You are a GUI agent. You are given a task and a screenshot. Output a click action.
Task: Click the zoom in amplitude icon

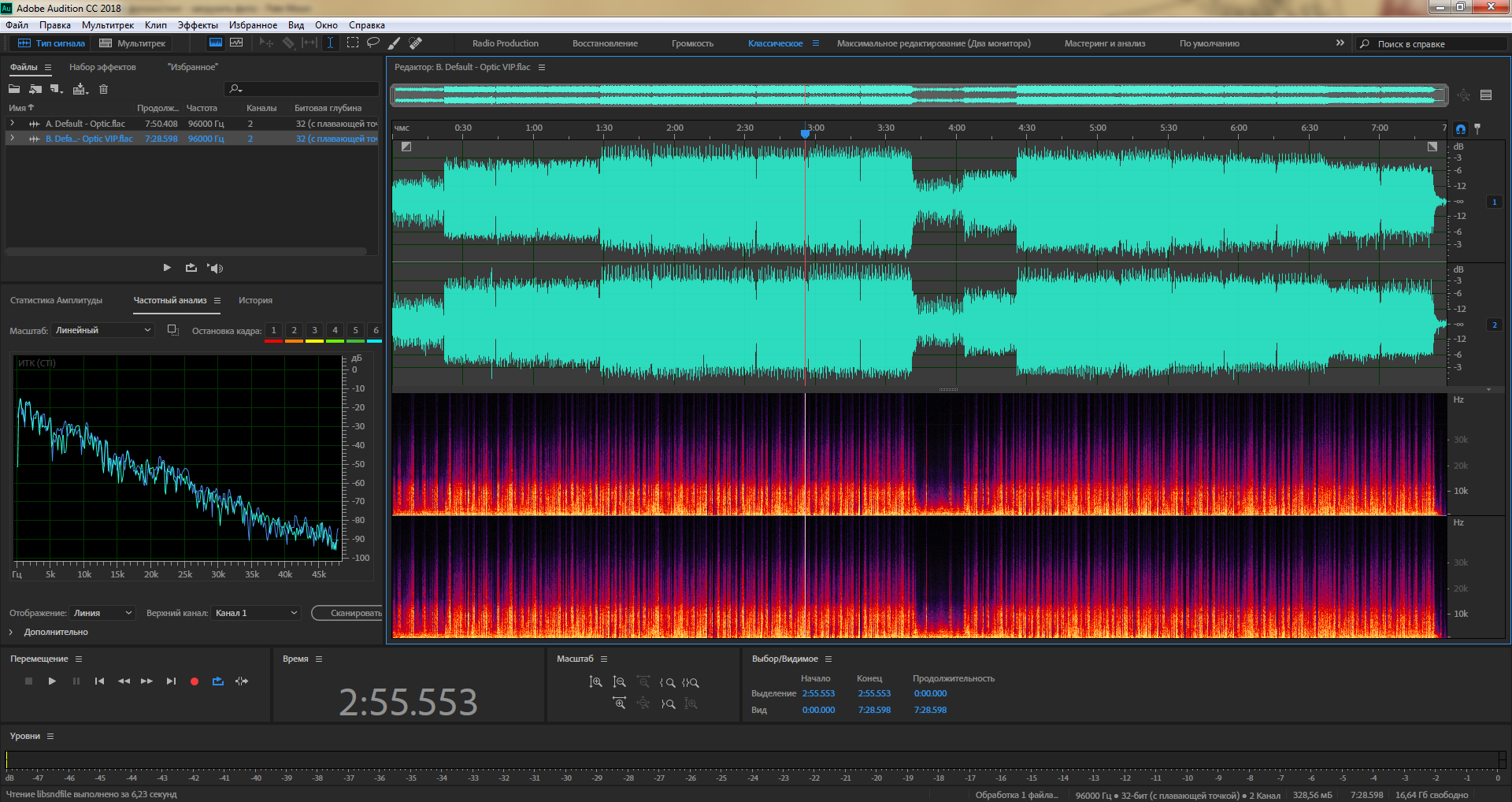tap(596, 682)
